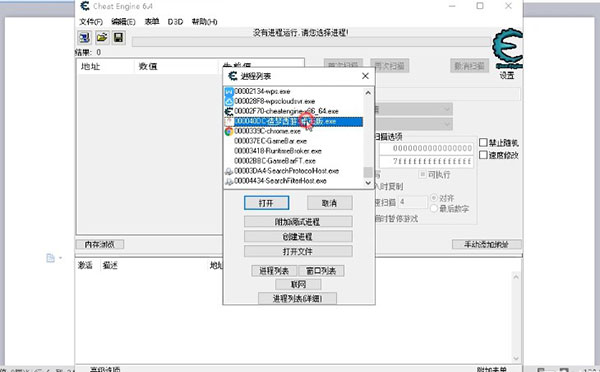Click the 联网 button
600x372 pixels.
298,284
